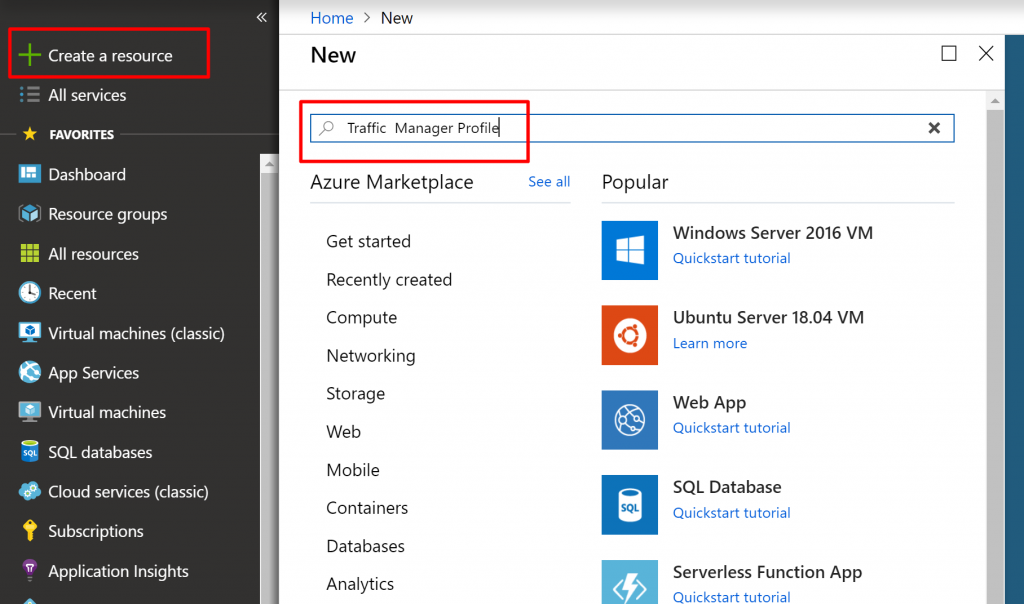
Task: Click the Serverless Function App tile icon
Action: pyautogui.click(x=630, y=582)
